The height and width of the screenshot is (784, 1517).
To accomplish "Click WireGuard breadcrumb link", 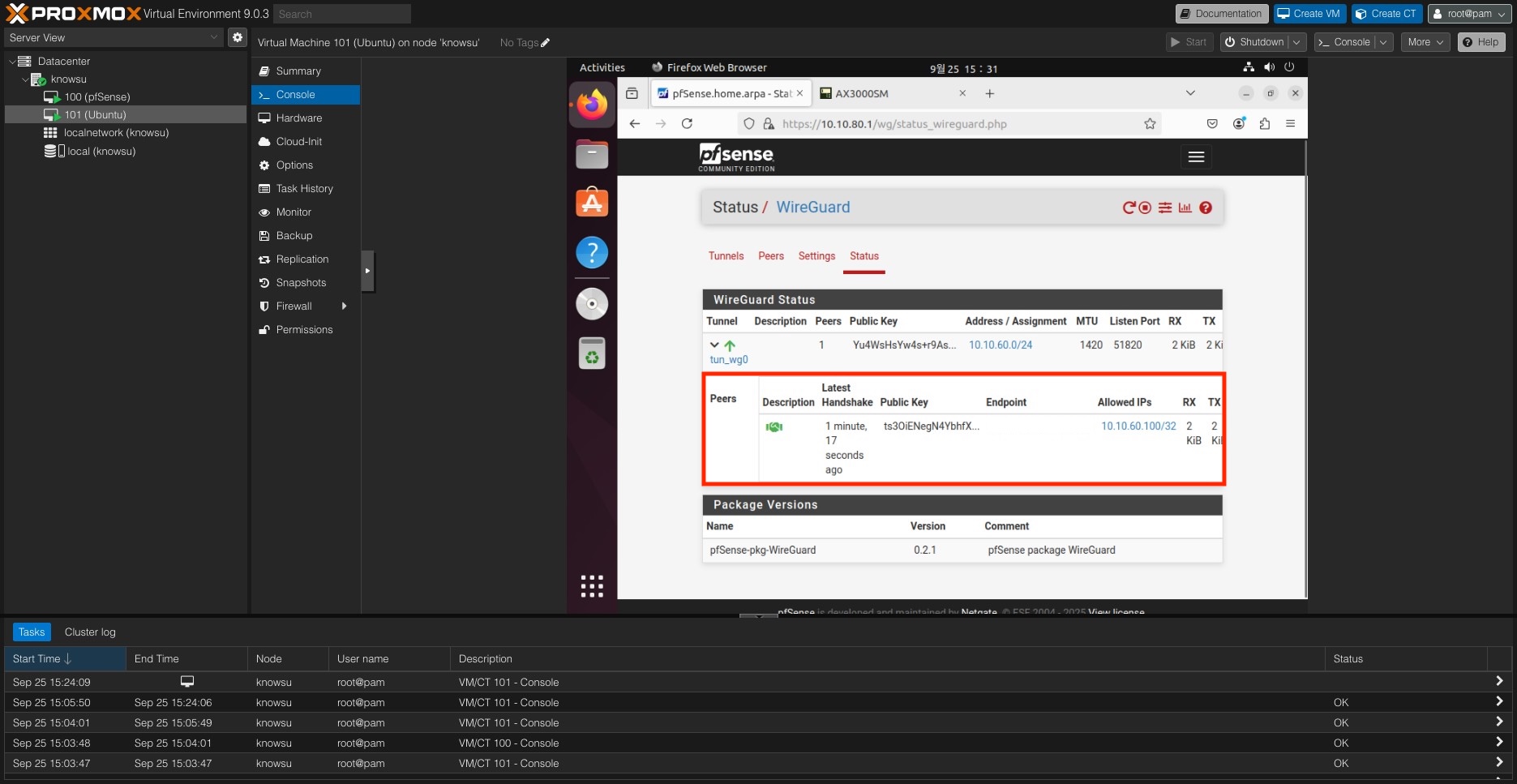I will pyautogui.click(x=813, y=208).
